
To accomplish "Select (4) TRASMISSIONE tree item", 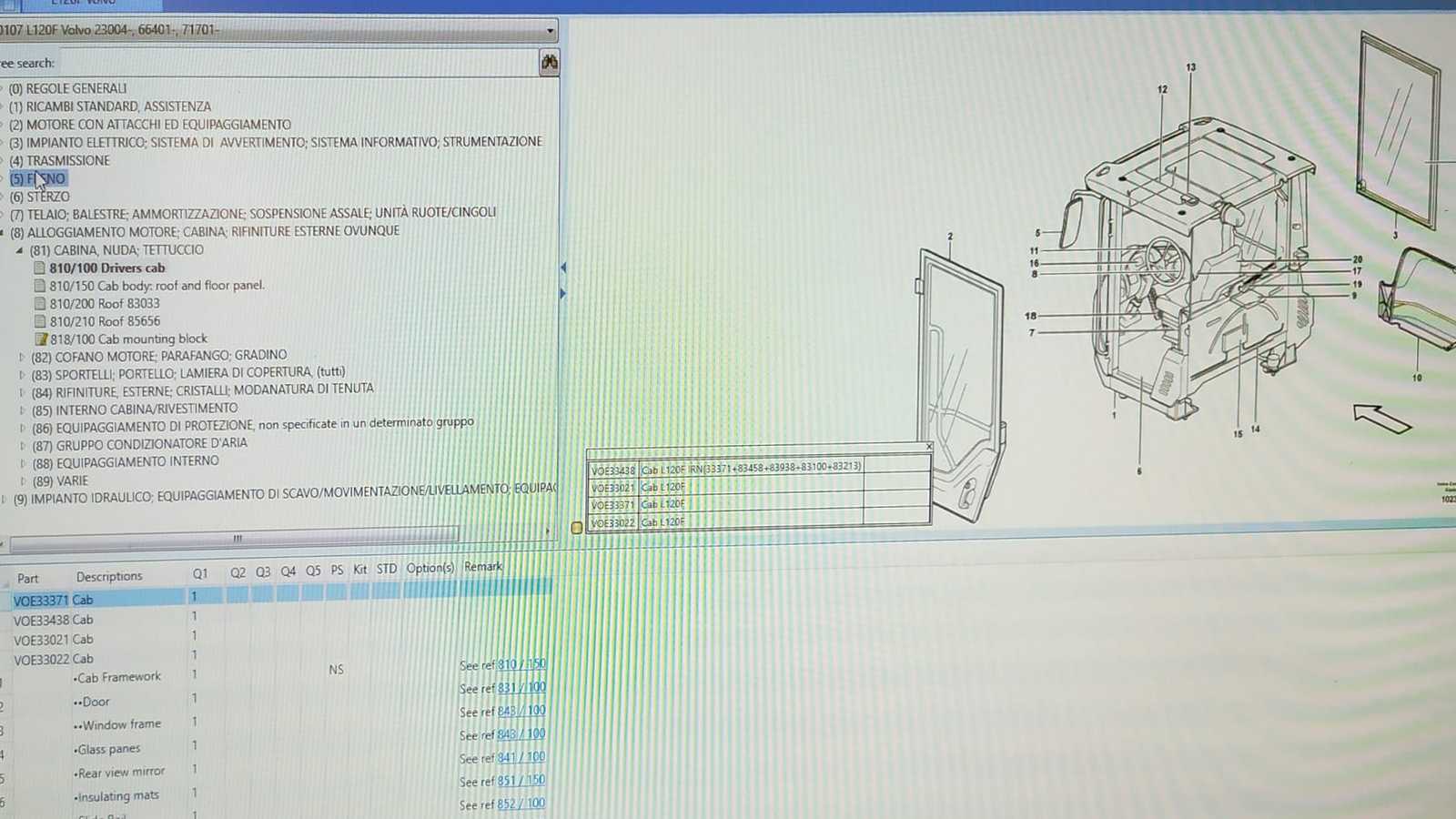I will tap(59, 161).
